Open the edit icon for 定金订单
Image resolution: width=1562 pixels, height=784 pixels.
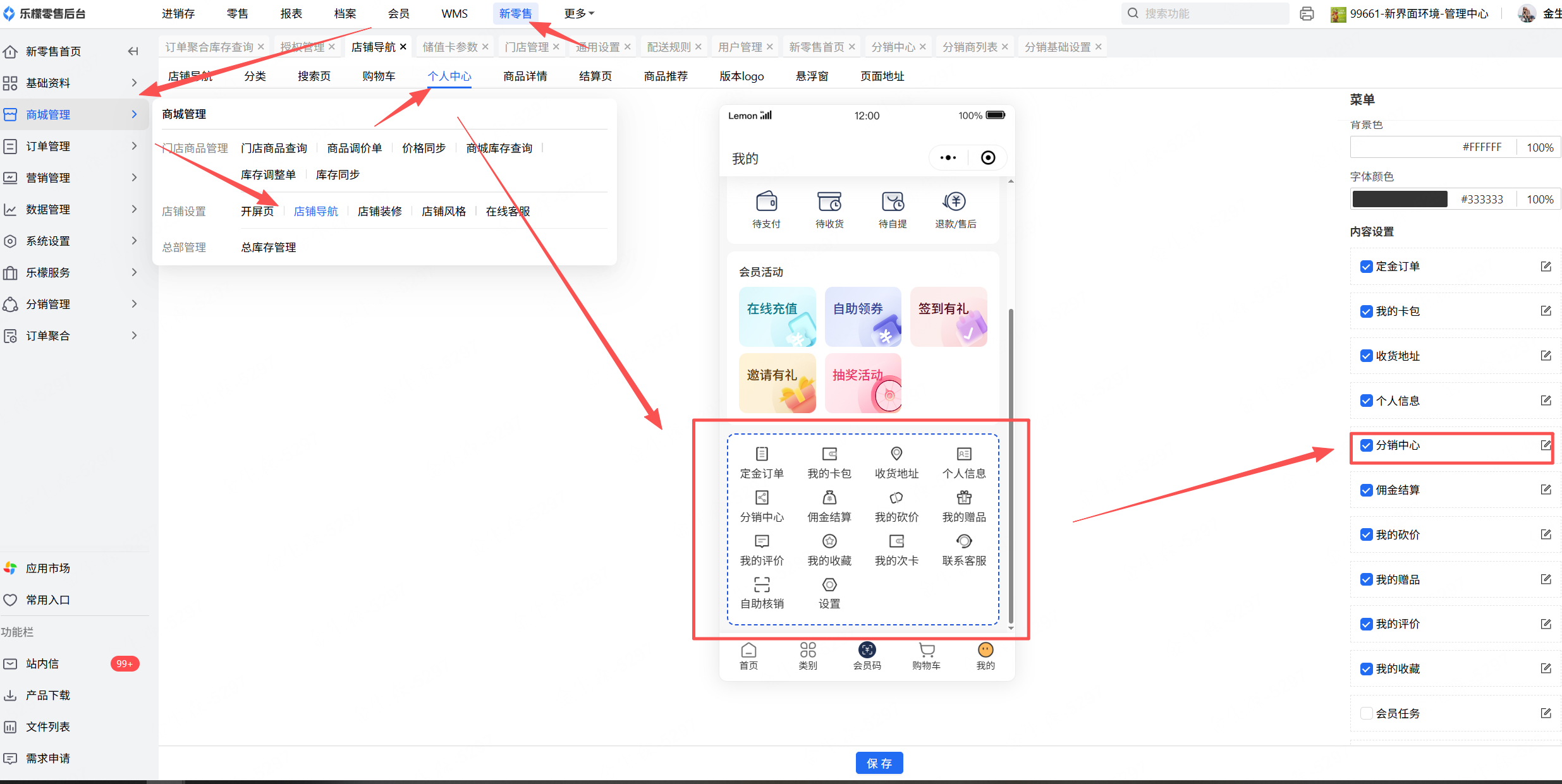tap(1546, 267)
